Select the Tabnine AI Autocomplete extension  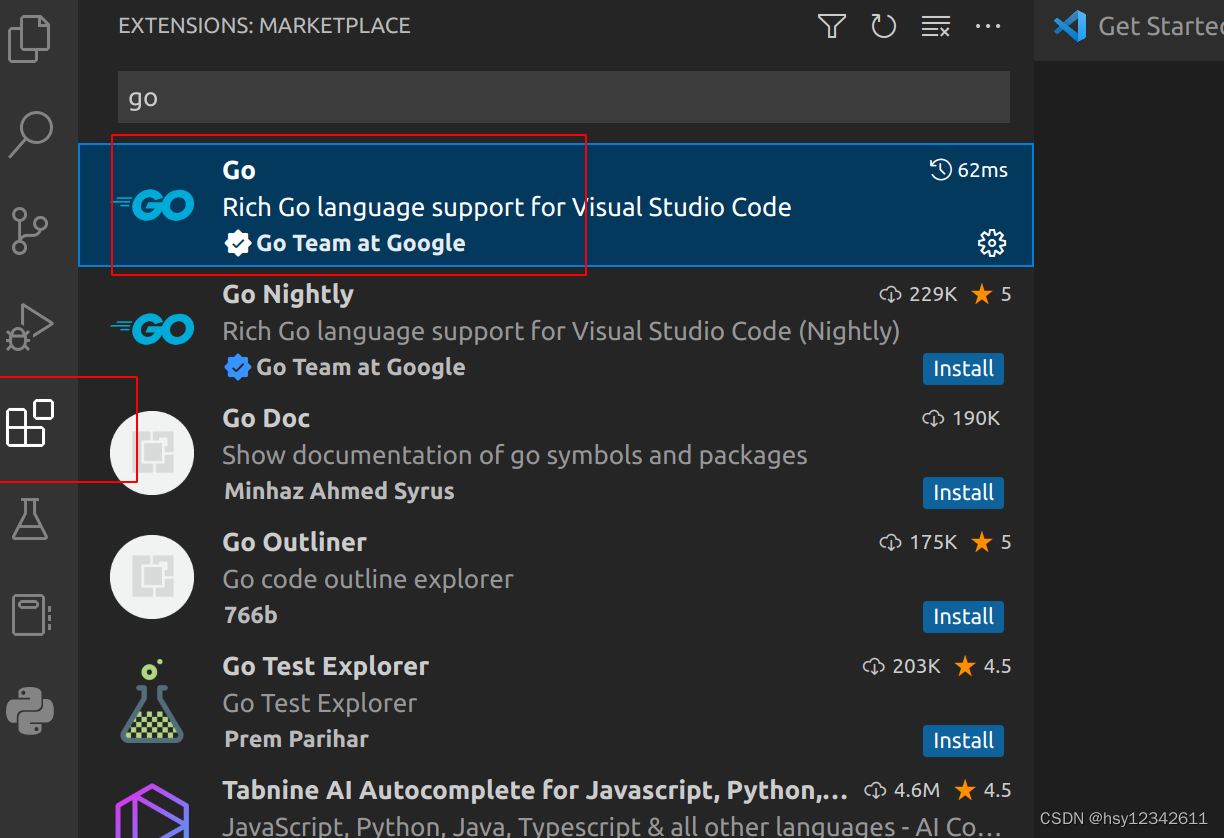point(534,791)
